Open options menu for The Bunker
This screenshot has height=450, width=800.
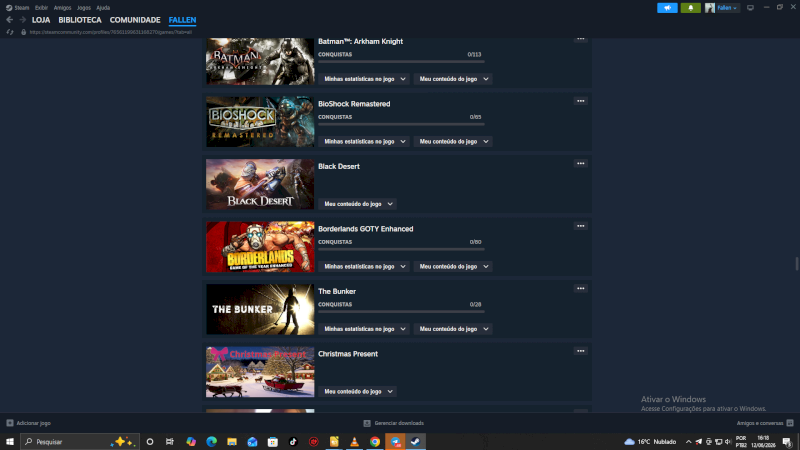pyautogui.click(x=581, y=288)
